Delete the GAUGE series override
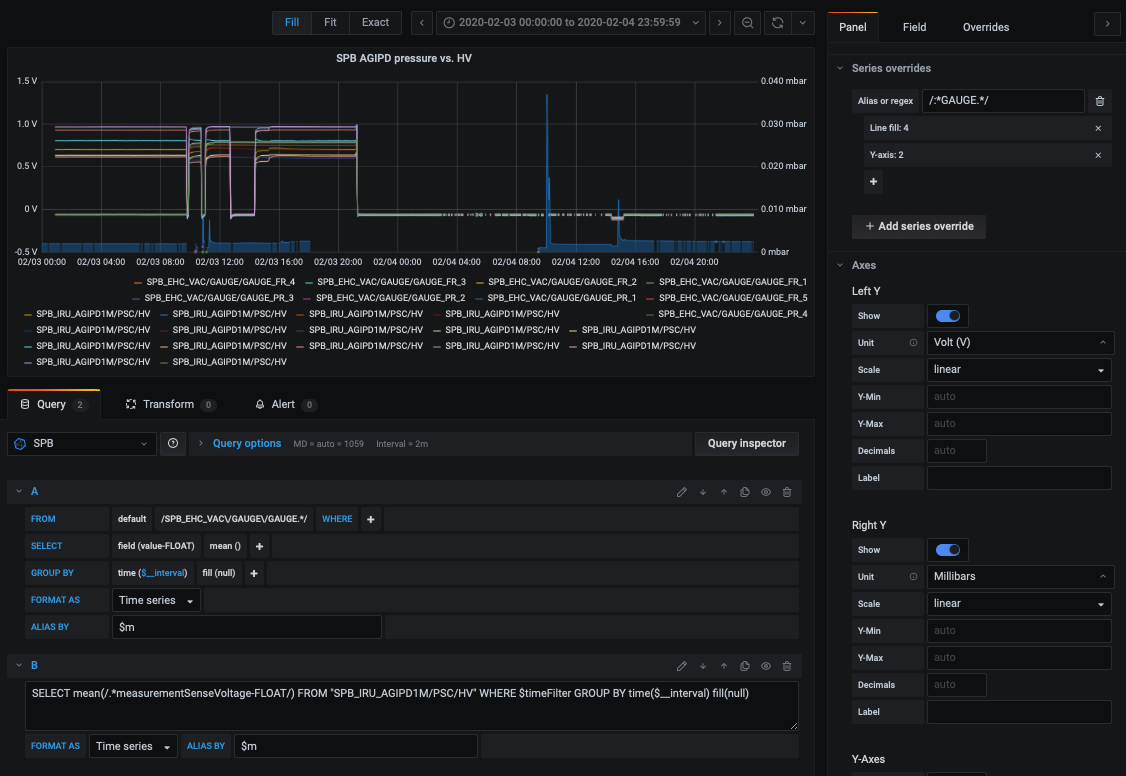 (x=1099, y=101)
